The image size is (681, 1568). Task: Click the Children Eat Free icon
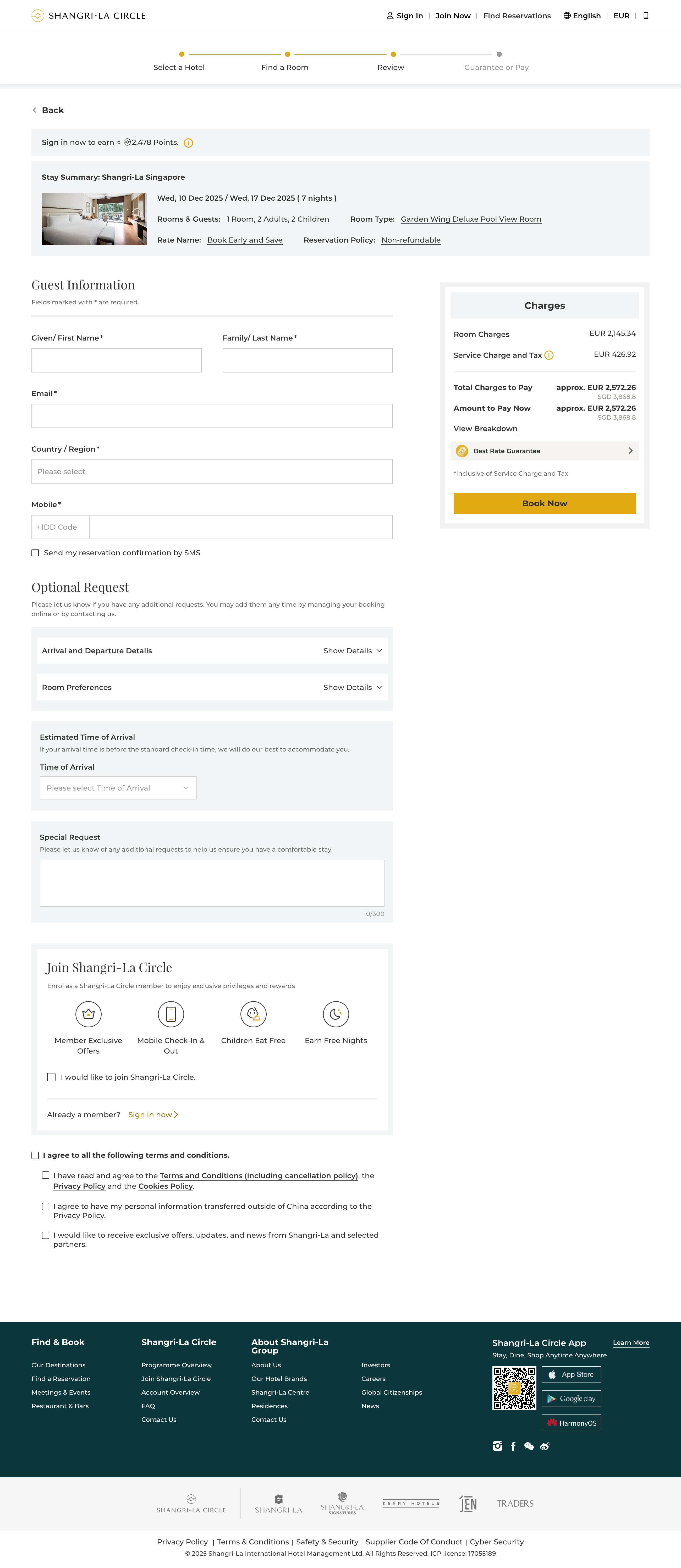click(254, 1014)
